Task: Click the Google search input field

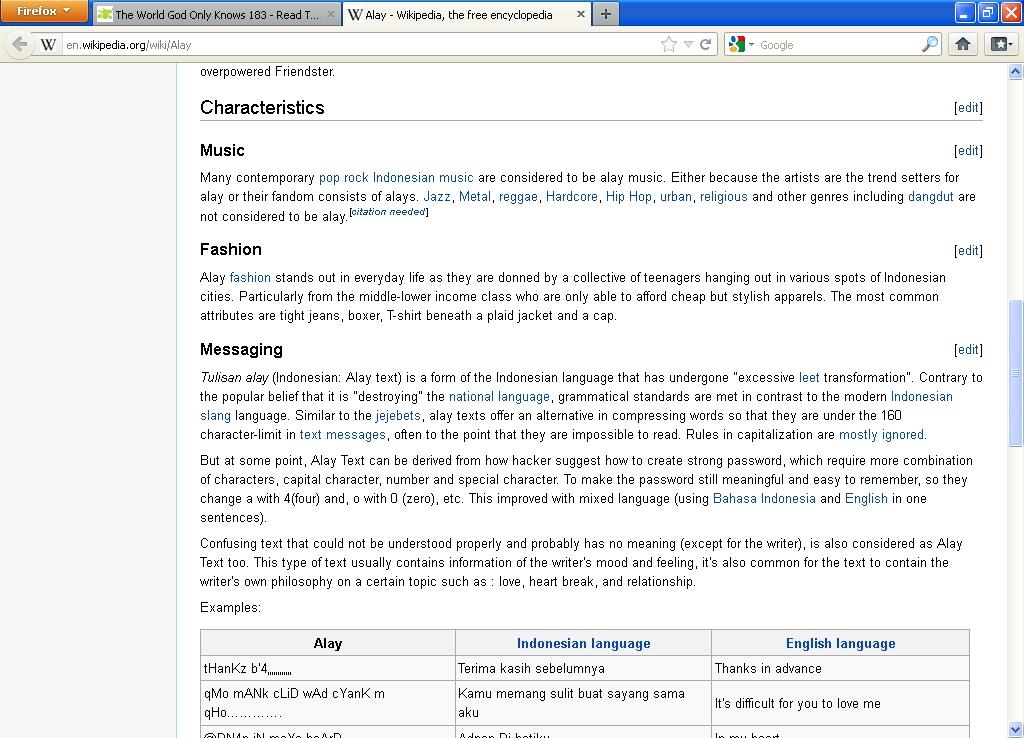Action: tap(839, 44)
